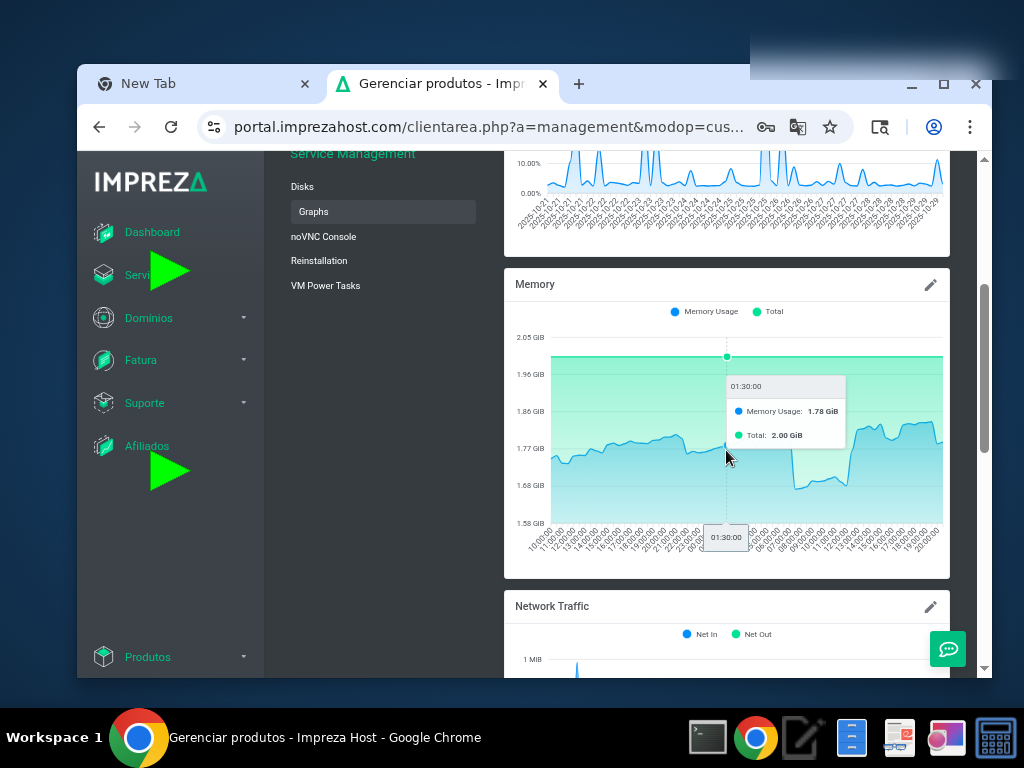This screenshot has height=768, width=1024.
Task: Click the Workspace 1 label
Action: point(54,738)
